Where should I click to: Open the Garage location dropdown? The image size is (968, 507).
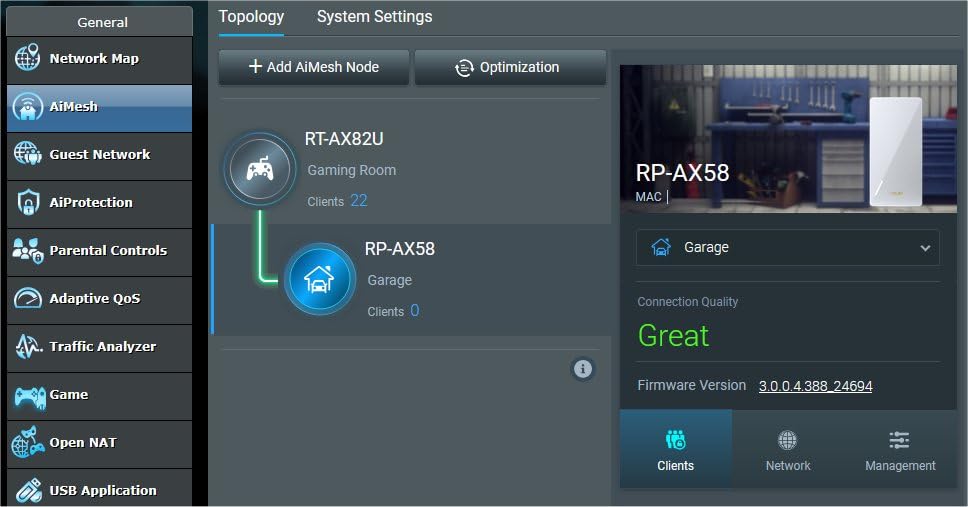point(788,248)
